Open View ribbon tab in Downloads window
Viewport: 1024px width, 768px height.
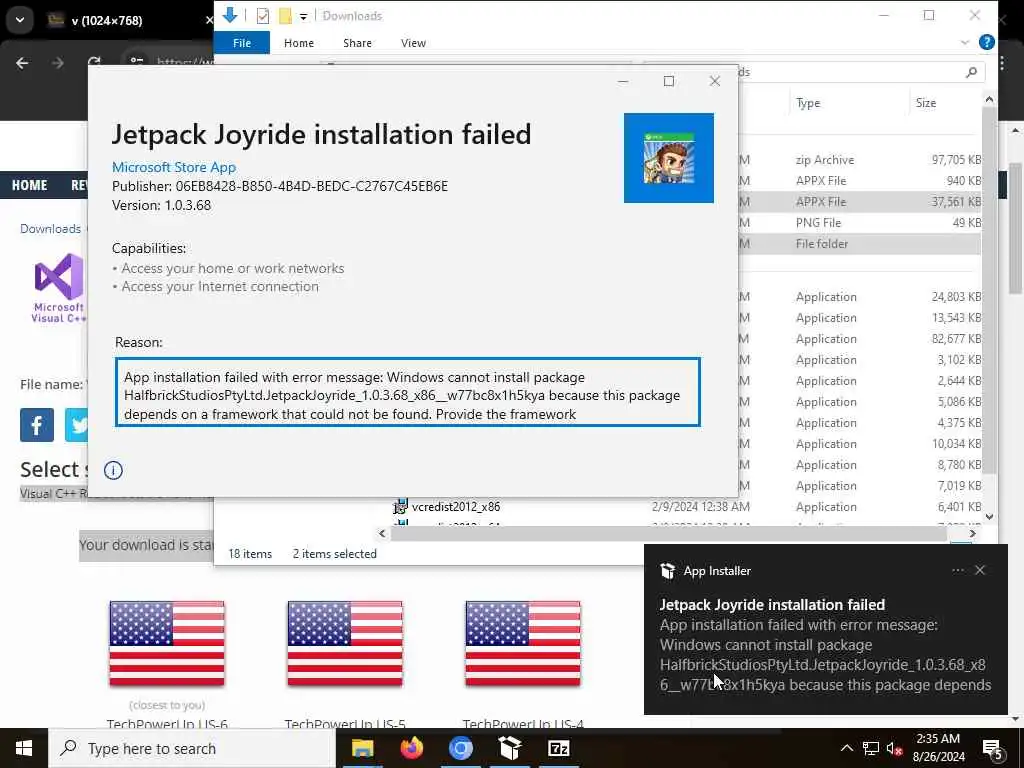pyautogui.click(x=413, y=43)
